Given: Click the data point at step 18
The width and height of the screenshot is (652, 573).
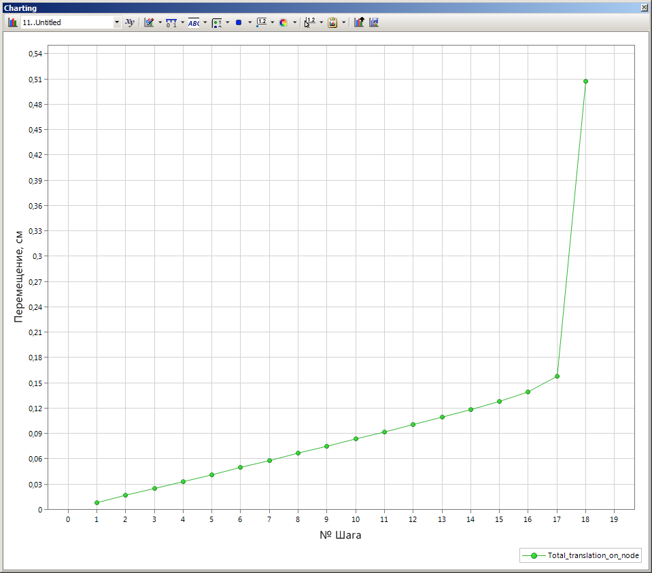Looking at the screenshot, I should 585,82.
